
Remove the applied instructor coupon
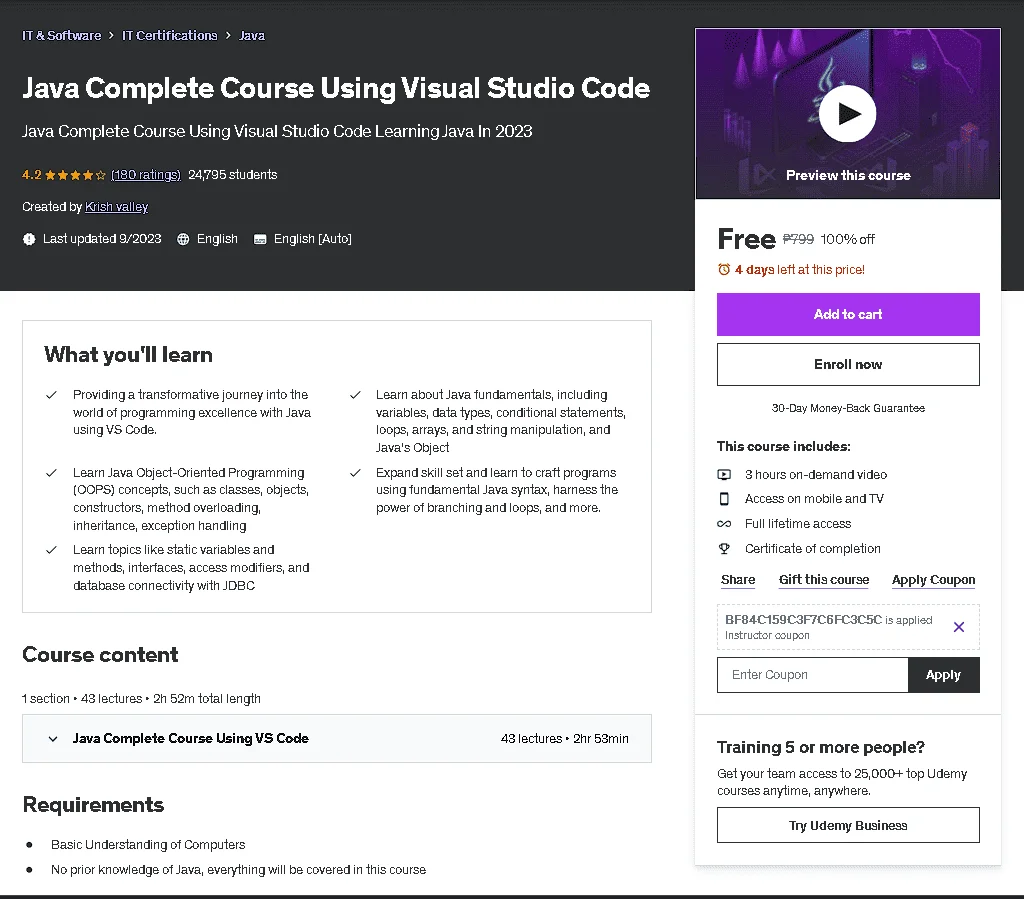click(x=959, y=627)
